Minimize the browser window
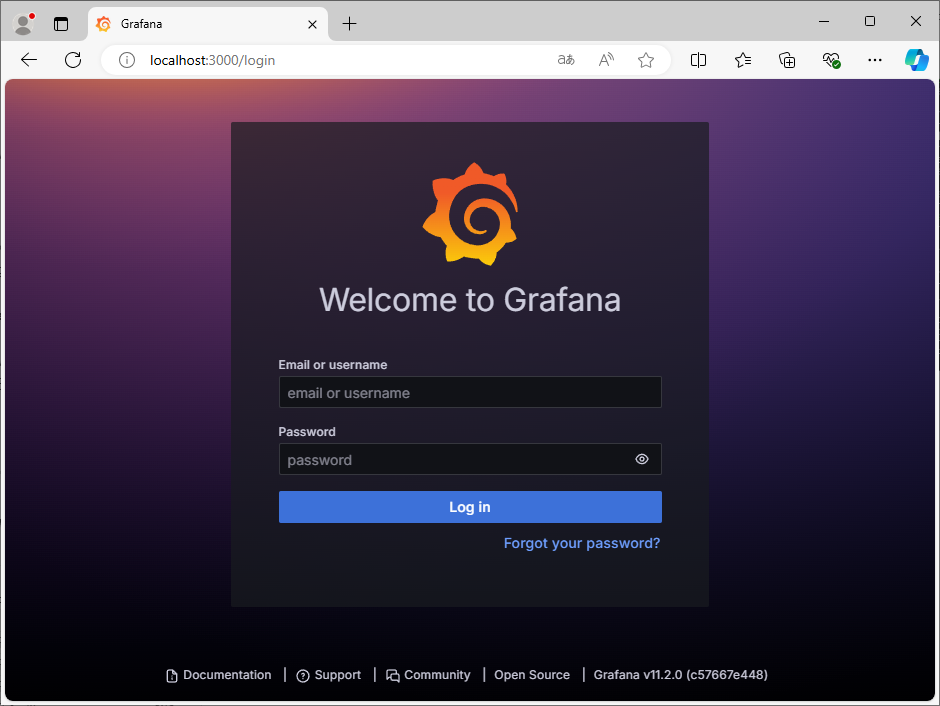 point(824,21)
